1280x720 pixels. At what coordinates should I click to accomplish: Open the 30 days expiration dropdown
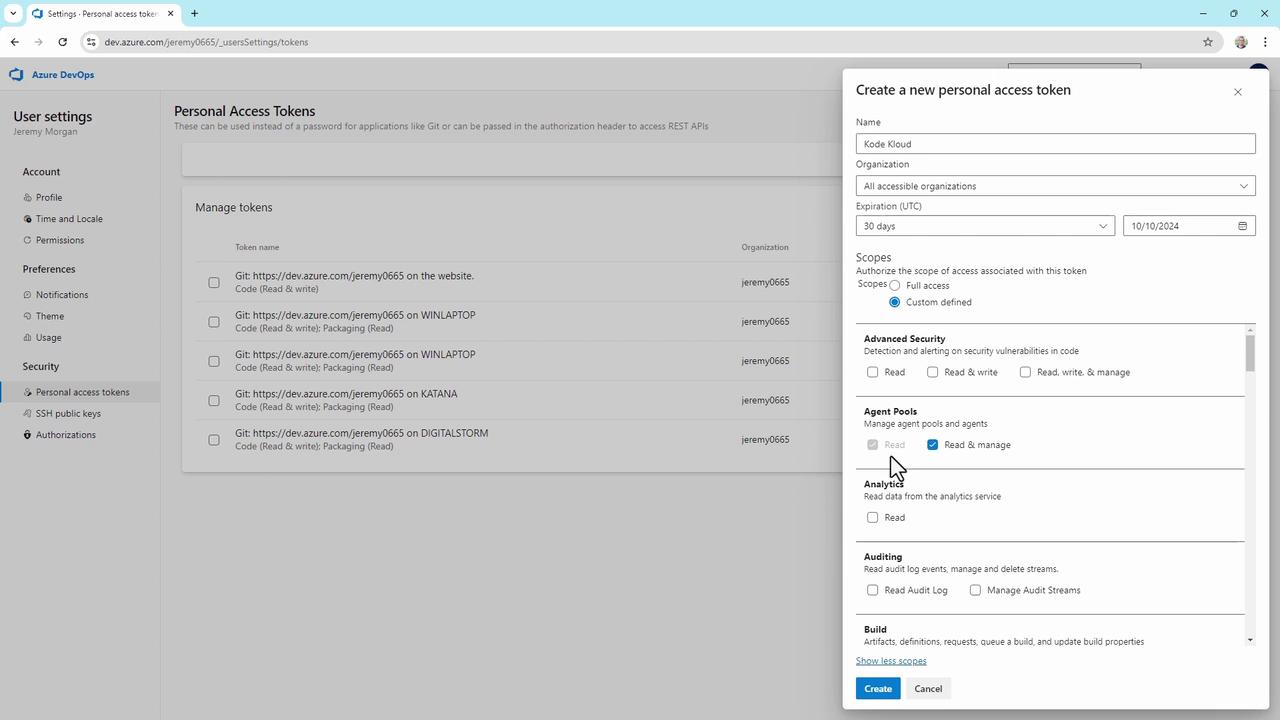click(985, 226)
